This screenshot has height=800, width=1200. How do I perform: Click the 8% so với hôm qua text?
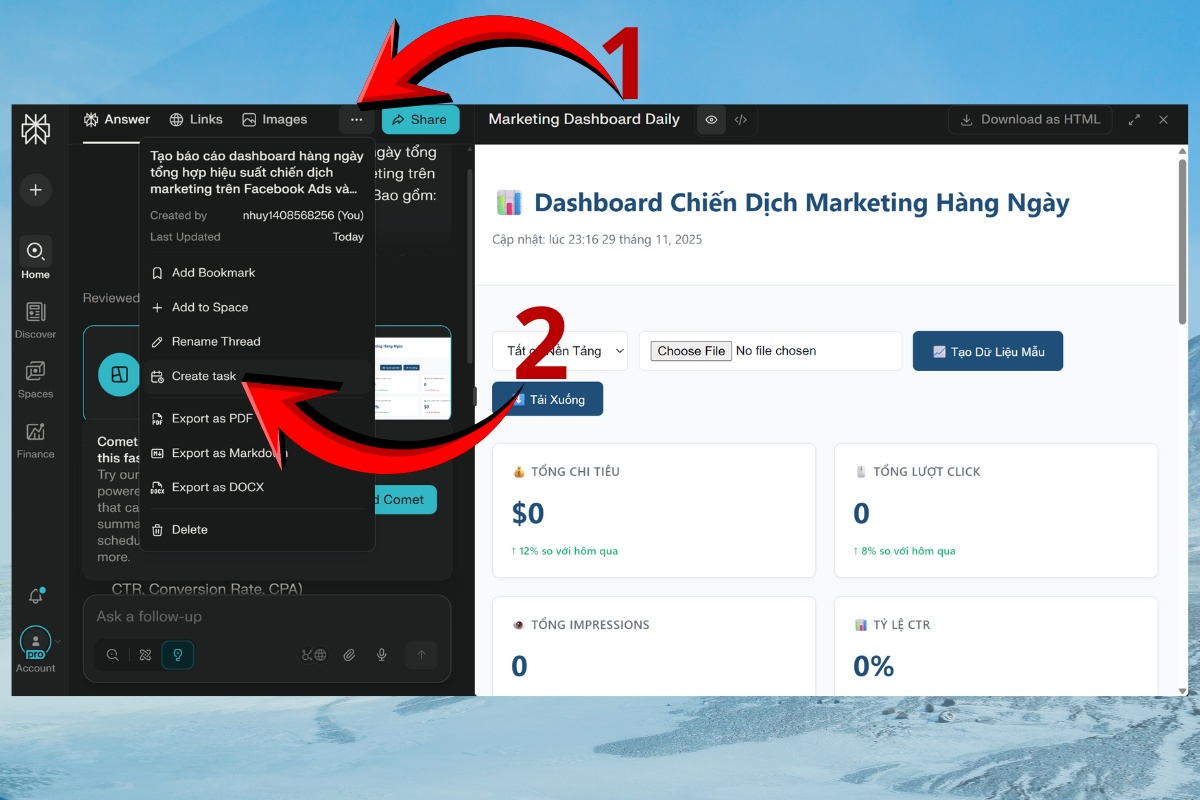(x=904, y=551)
